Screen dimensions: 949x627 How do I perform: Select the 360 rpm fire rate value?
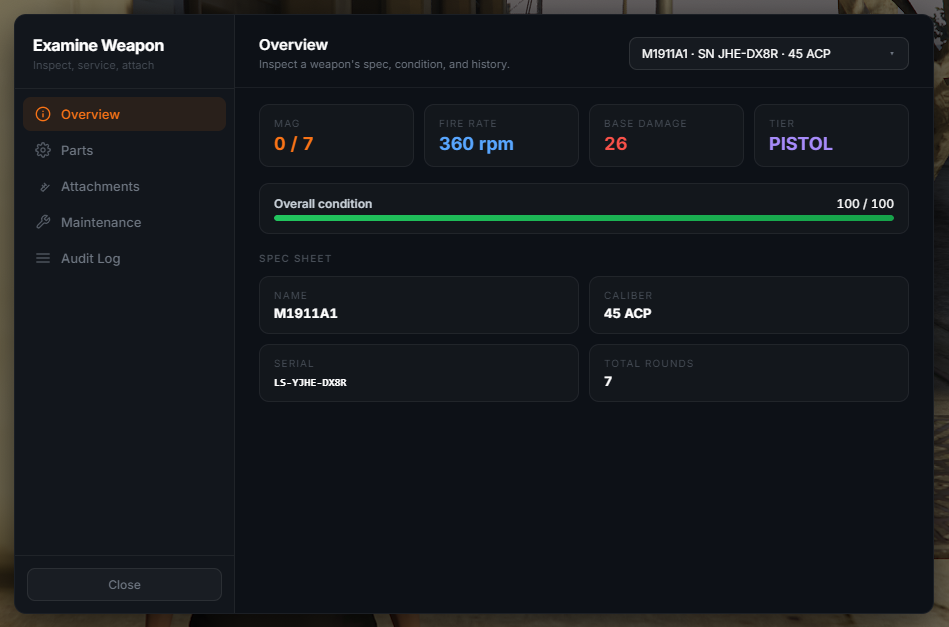(476, 143)
